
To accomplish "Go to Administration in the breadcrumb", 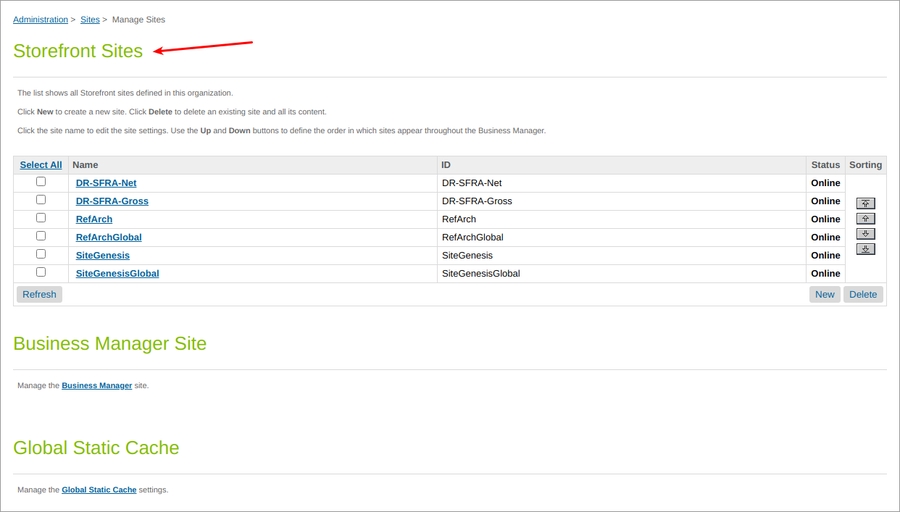I will coord(40,20).
